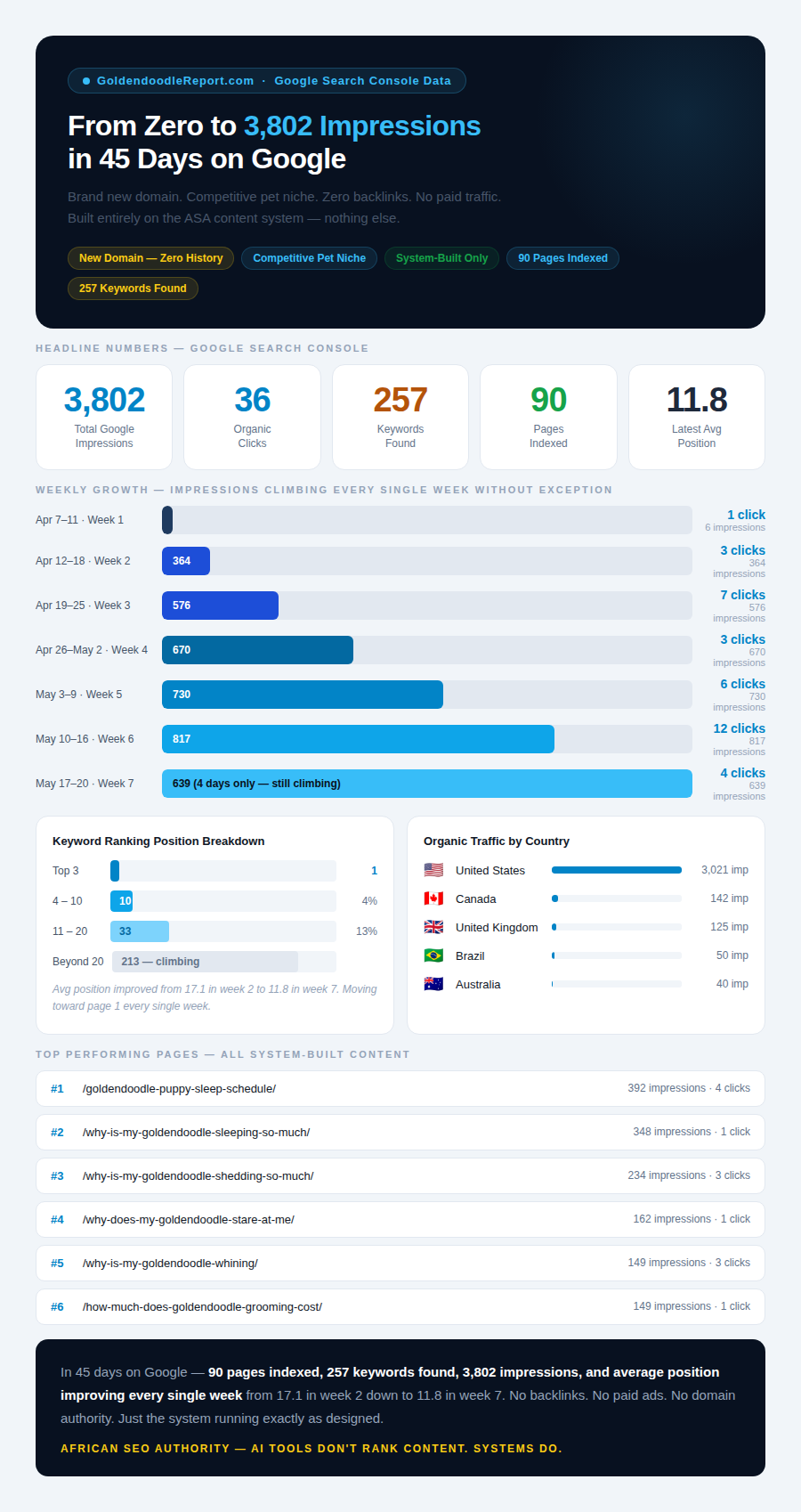This screenshot has width=801, height=1512.
Task: Click the '1 click' label for Week 1
Action: (746, 515)
